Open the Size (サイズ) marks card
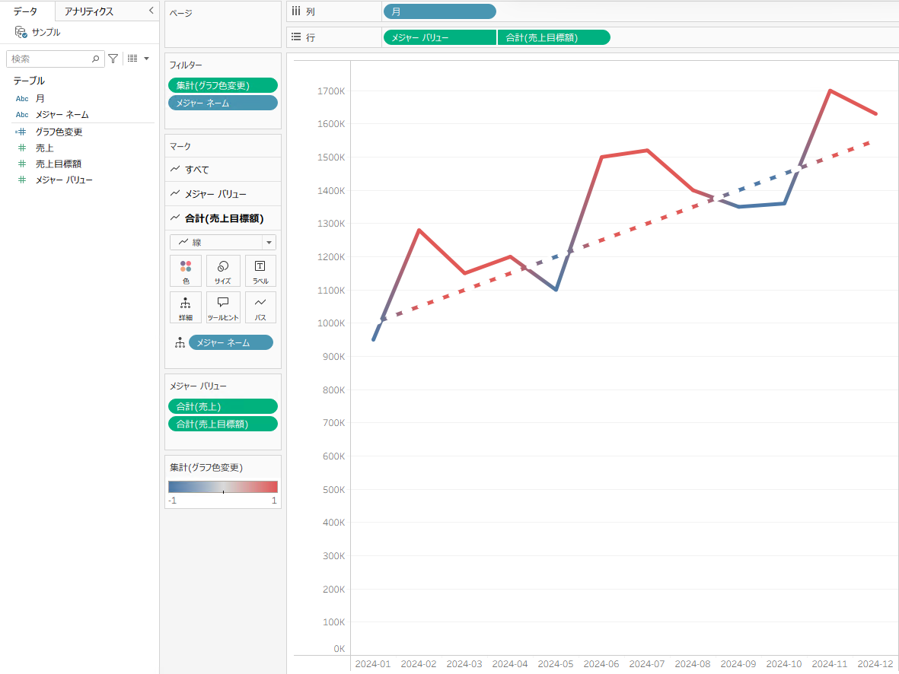This screenshot has width=899, height=674. (x=223, y=271)
